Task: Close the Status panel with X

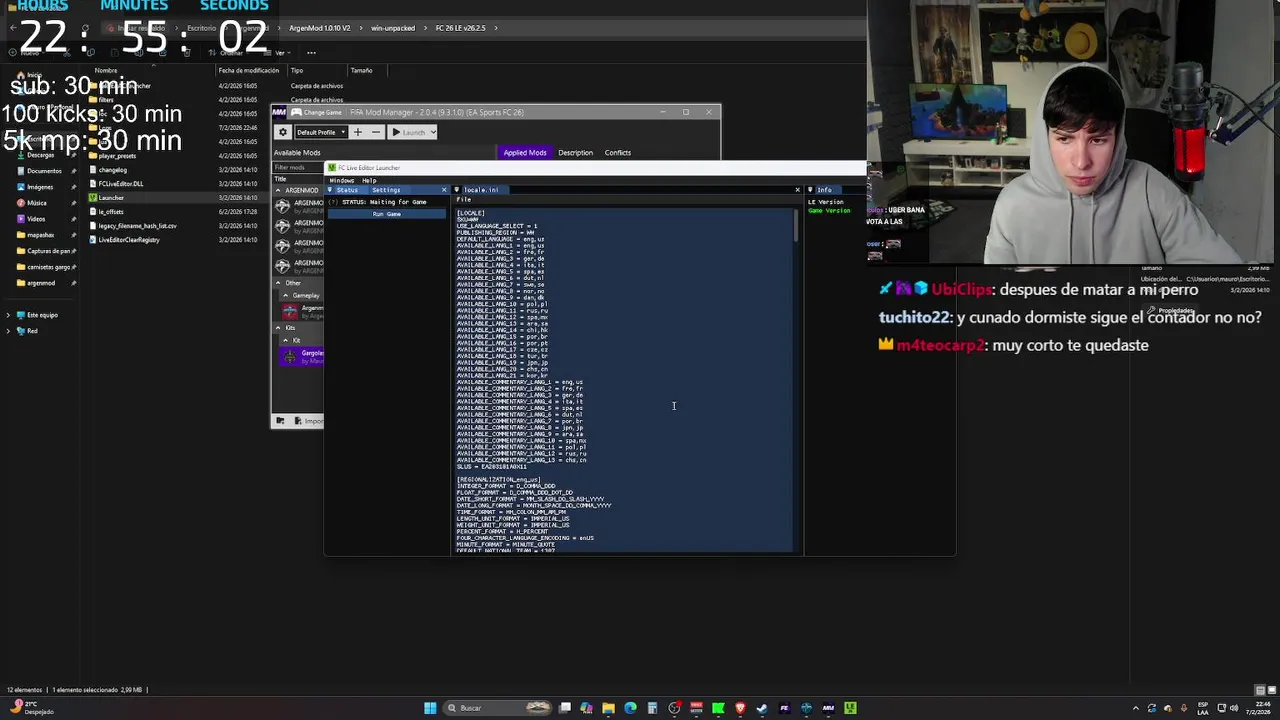Action: coord(444,190)
